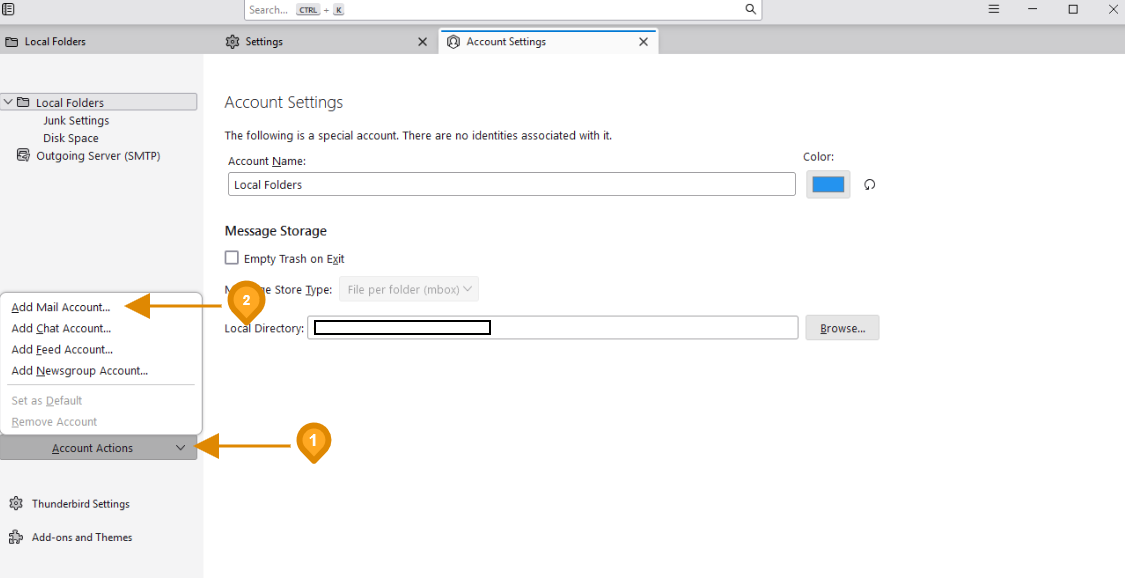Click the Local Folders tab folder icon
This screenshot has height=578, width=1125.
(11, 42)
